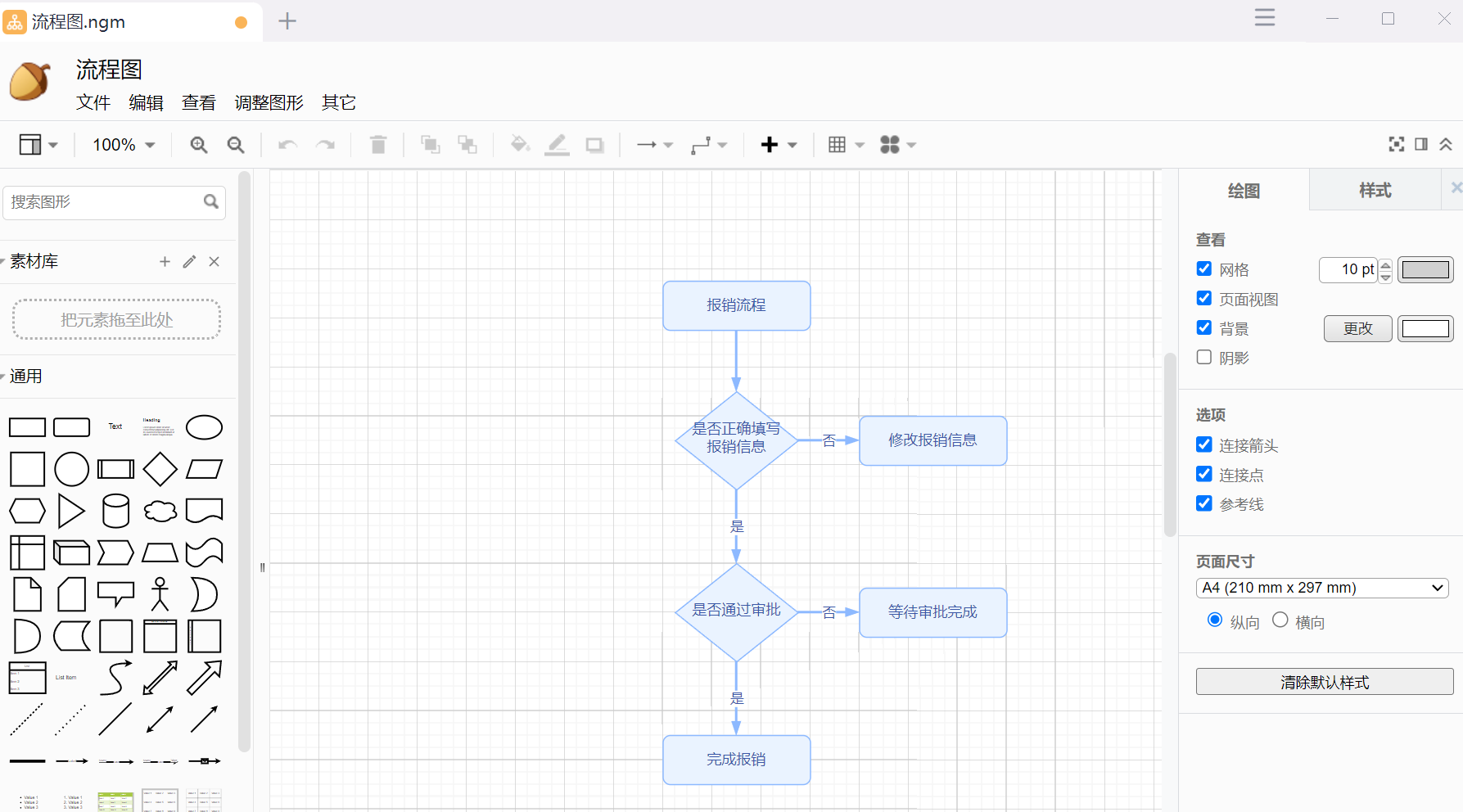Click the redo arrow icon

[x=325, y=145]
